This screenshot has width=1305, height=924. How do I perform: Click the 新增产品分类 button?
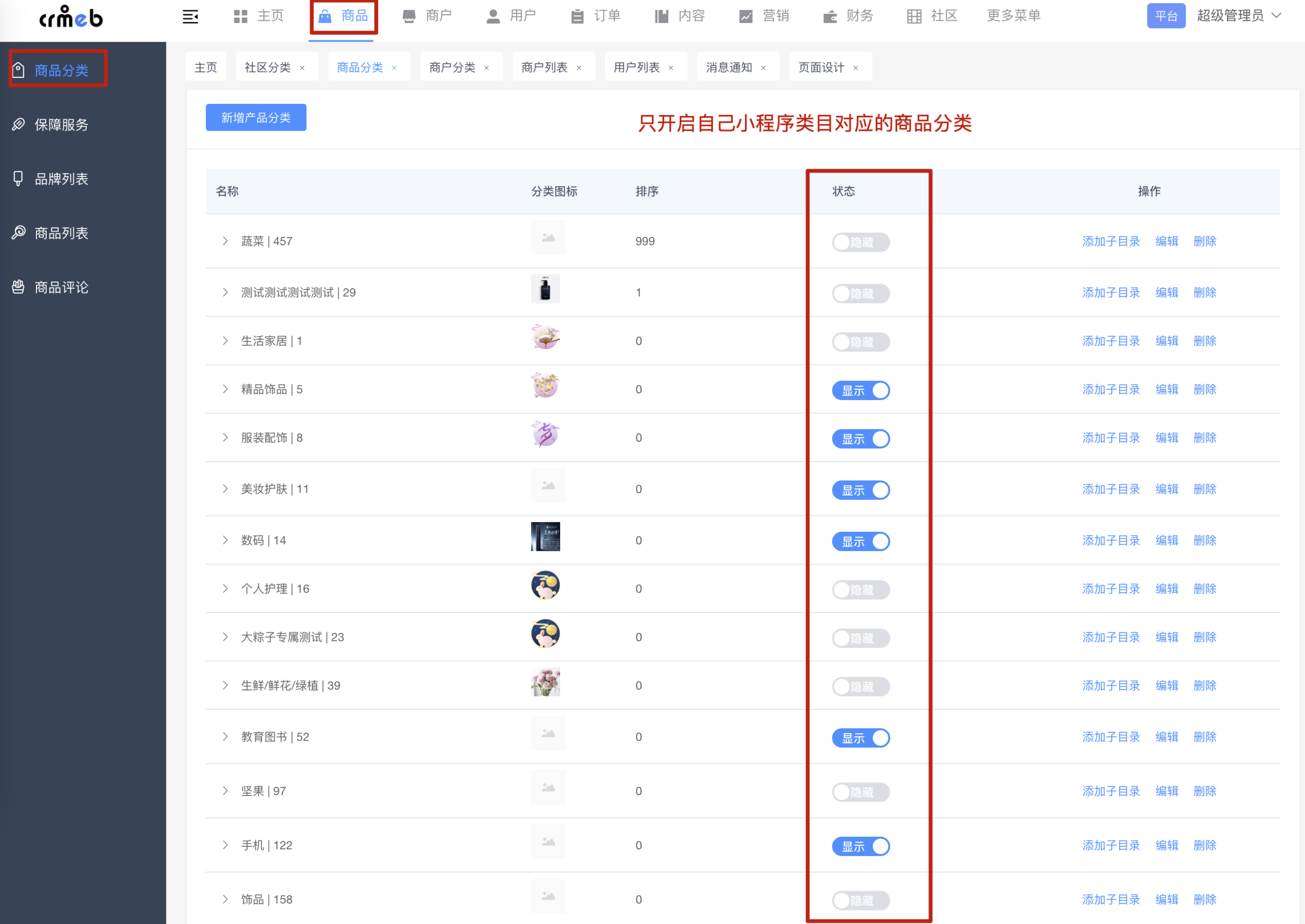coord(256,117)
